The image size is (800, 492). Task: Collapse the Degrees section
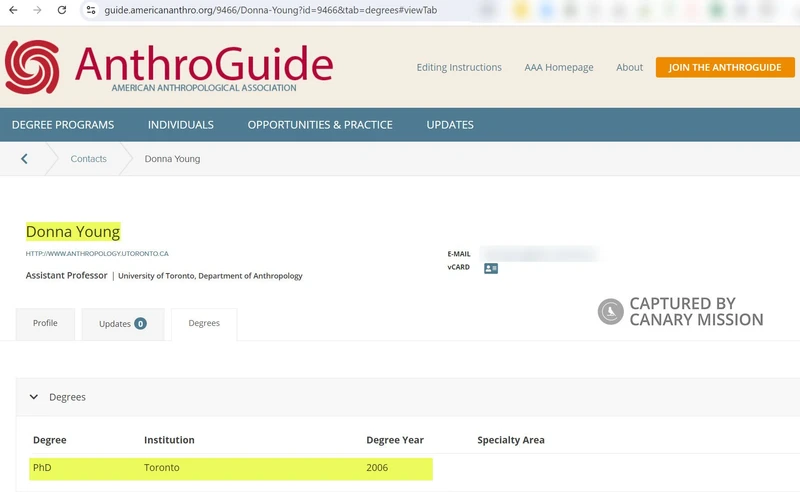pyautogui.click(x=34, y=397)
